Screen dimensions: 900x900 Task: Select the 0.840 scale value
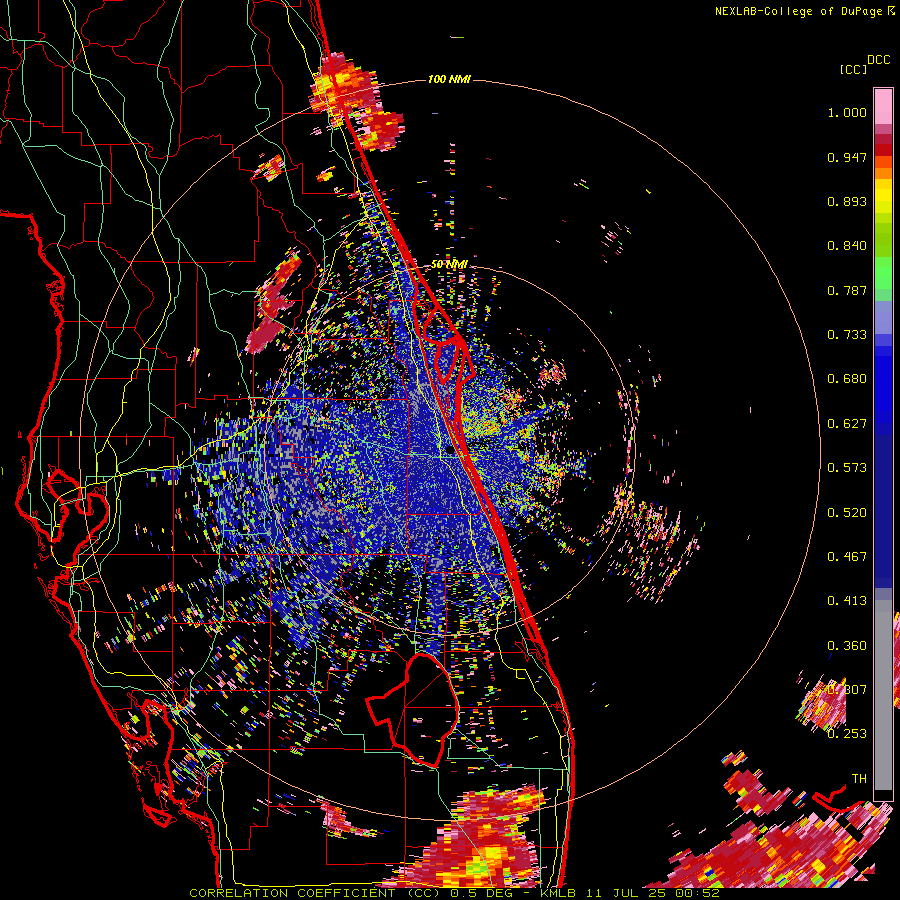(847, 246)
